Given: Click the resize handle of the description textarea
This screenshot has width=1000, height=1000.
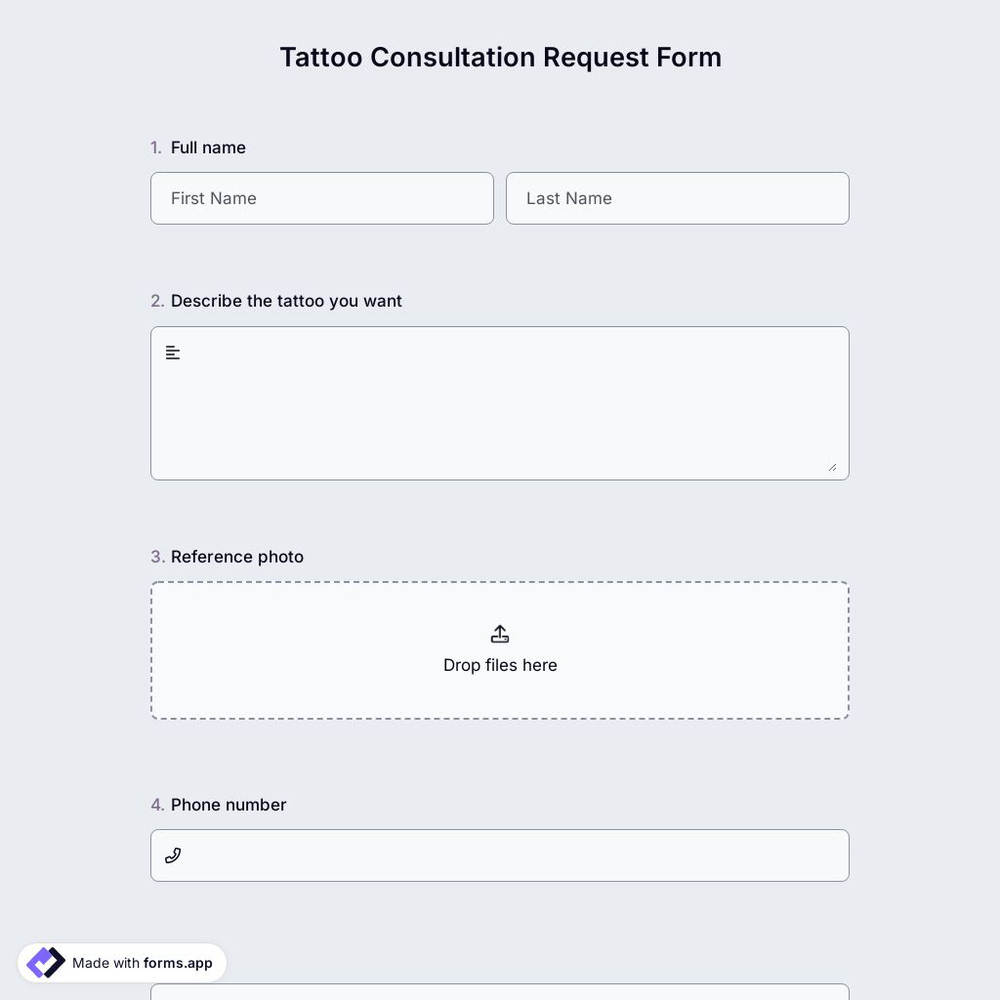Looking at the screenshot, I should point(833,465).
